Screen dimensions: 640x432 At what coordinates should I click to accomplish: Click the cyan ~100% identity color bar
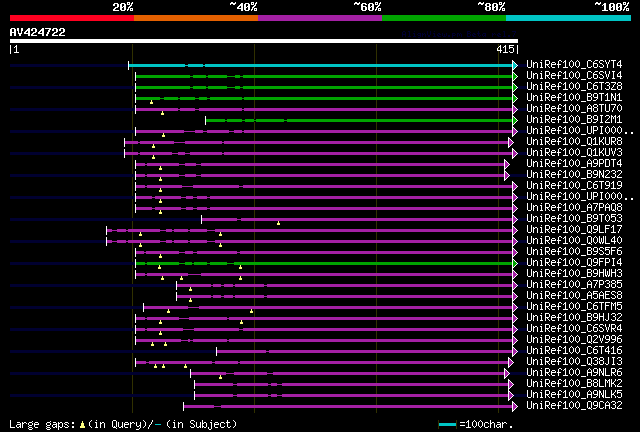point(569,18)
